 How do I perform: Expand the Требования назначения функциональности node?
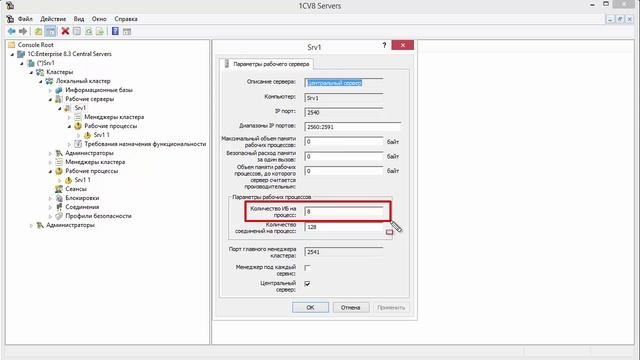69,144
